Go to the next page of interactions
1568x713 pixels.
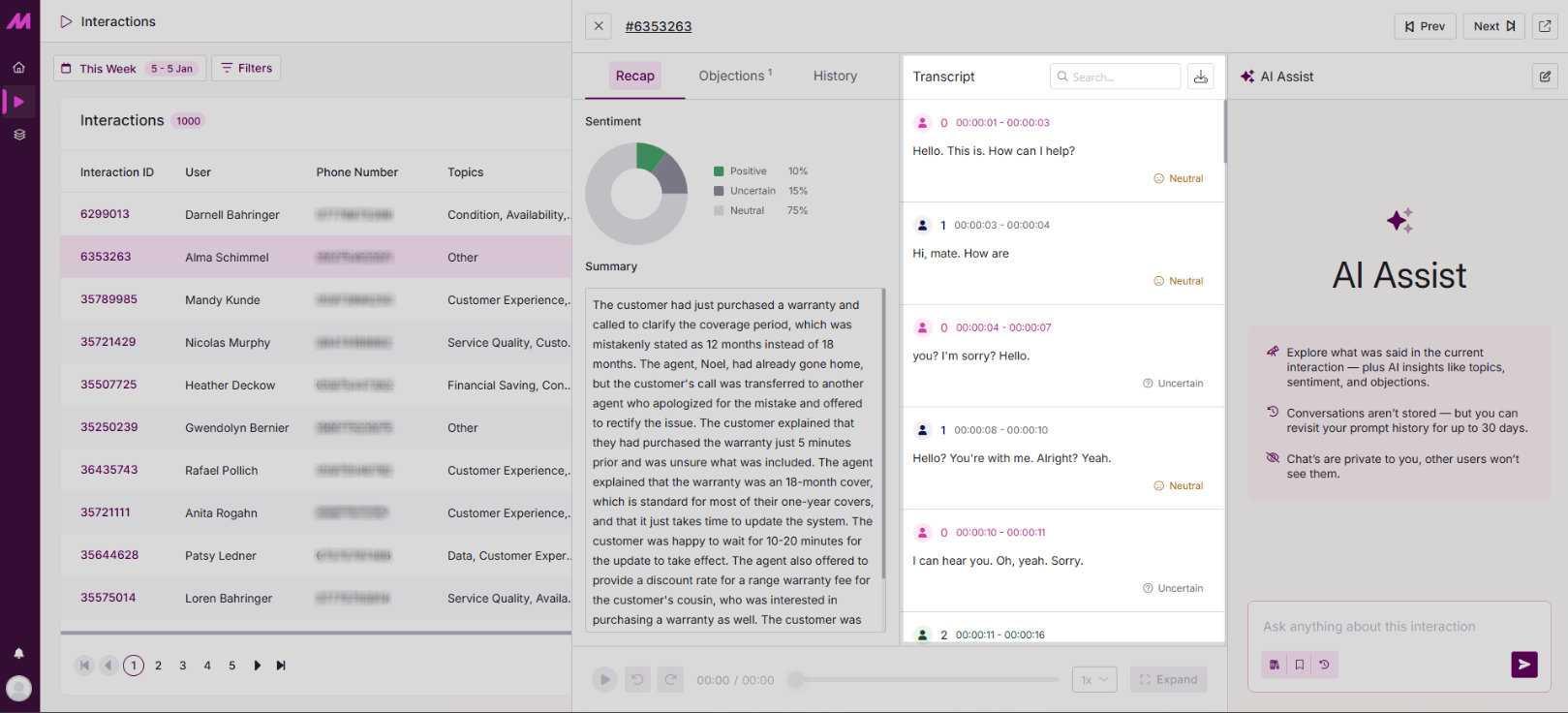(257, 666)
